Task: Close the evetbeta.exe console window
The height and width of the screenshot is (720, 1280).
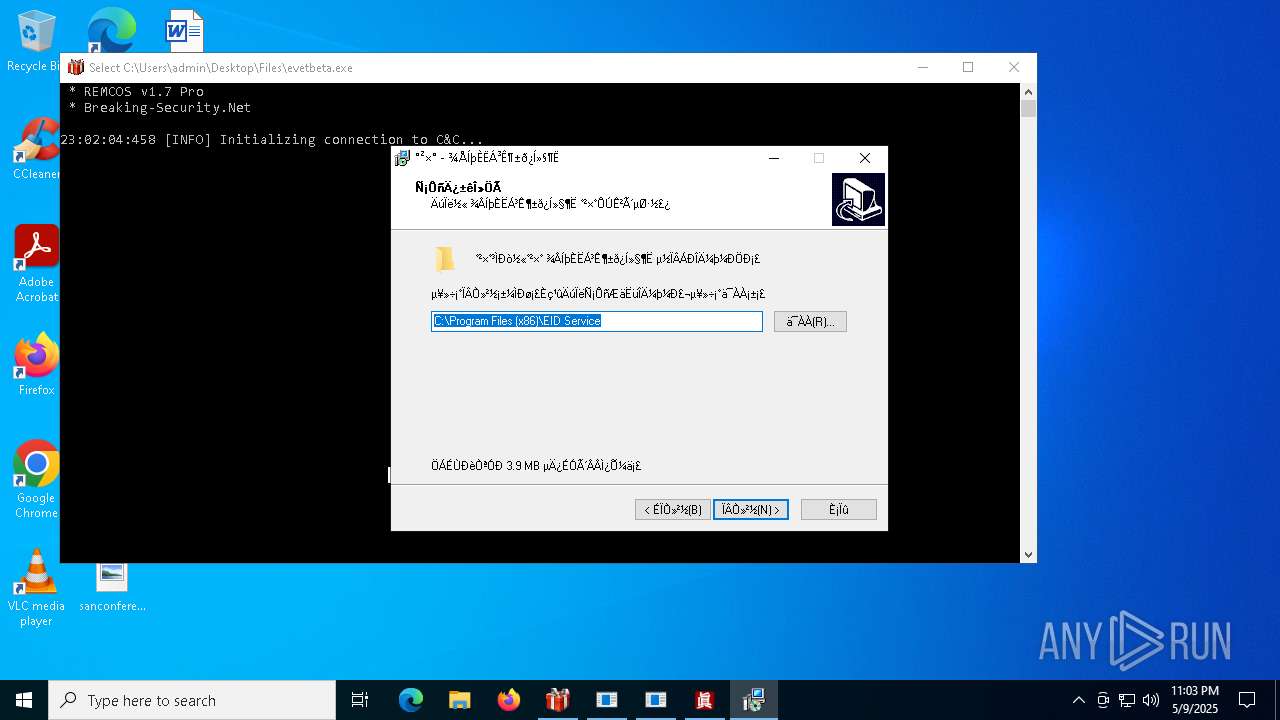Action: pos(1014,67)
